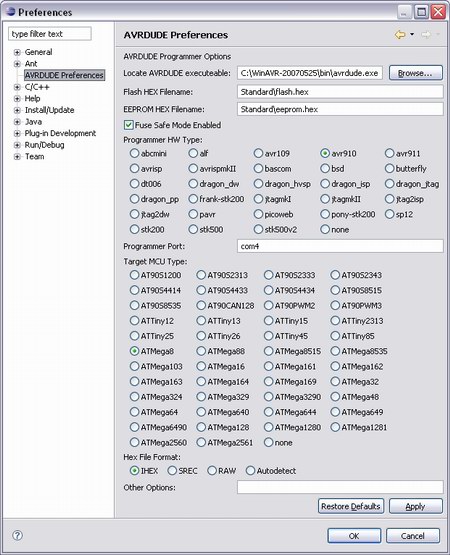Select the ATMega8 MCU type
The width and height of the screenshot is (450, 555).
[134, 351]
